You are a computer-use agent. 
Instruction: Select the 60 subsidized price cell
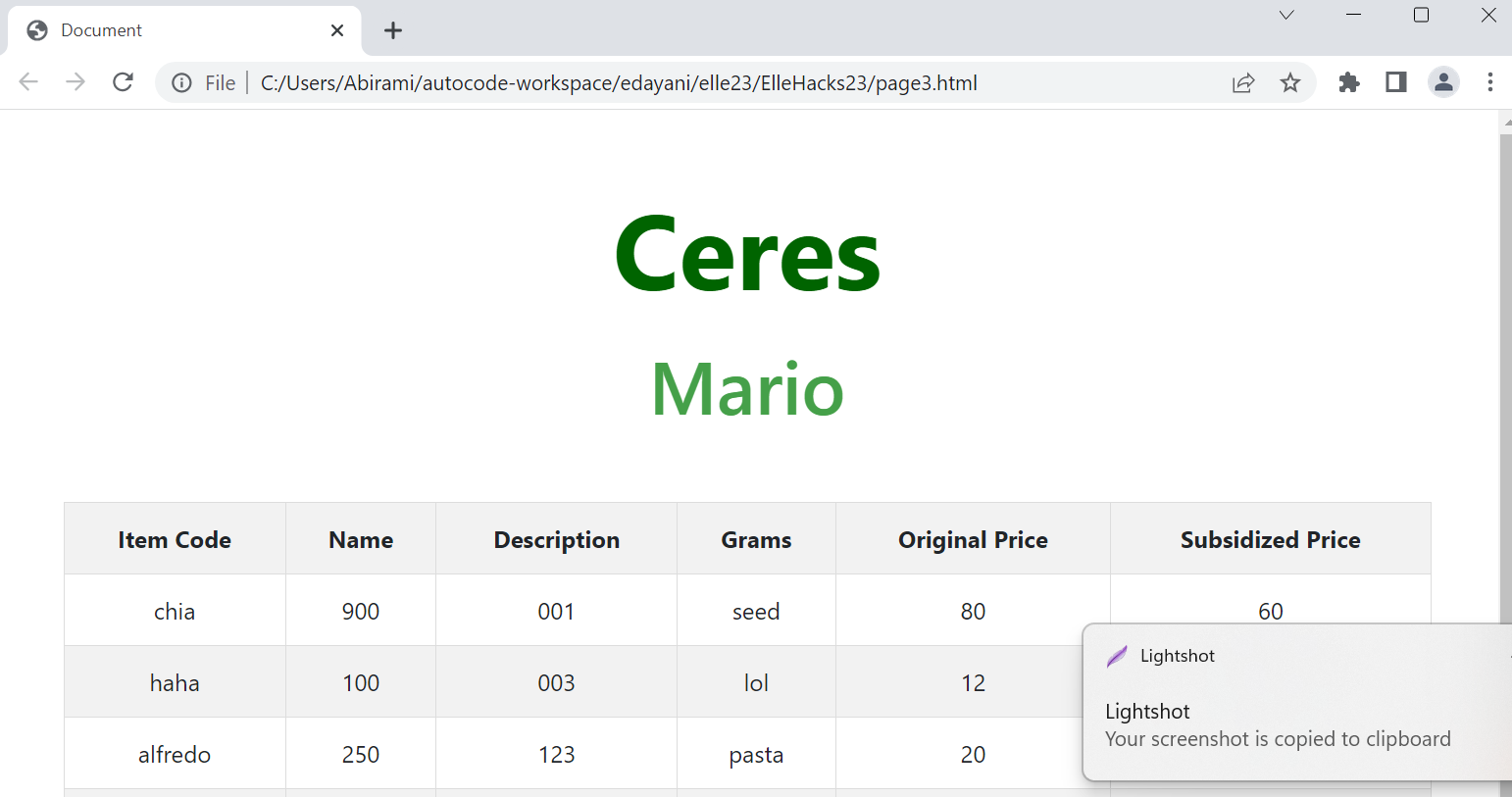pos(1271,604)
